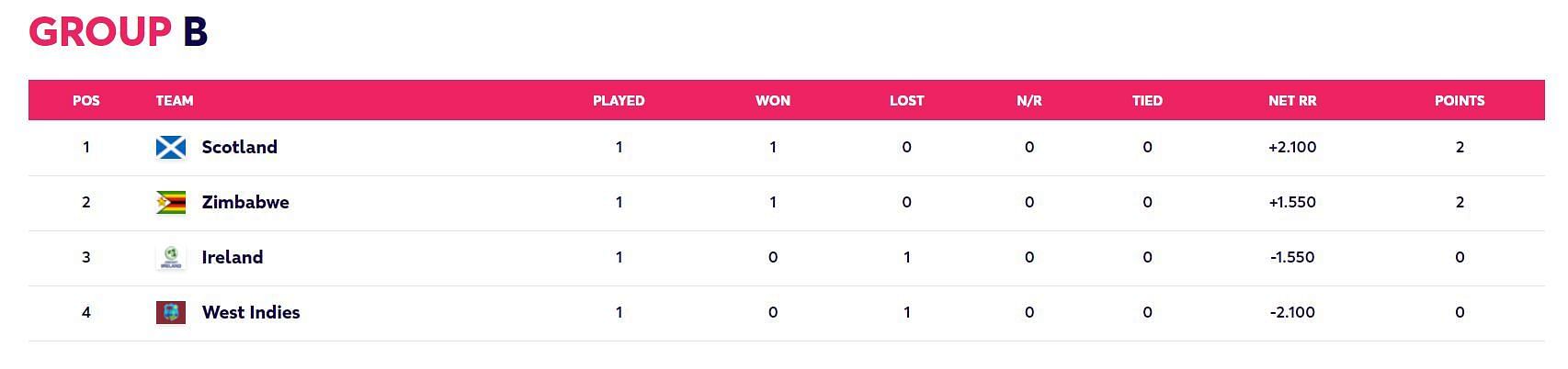Open the Scotland team name link
Screen dimensions: 1568x369
coord(239,147)
